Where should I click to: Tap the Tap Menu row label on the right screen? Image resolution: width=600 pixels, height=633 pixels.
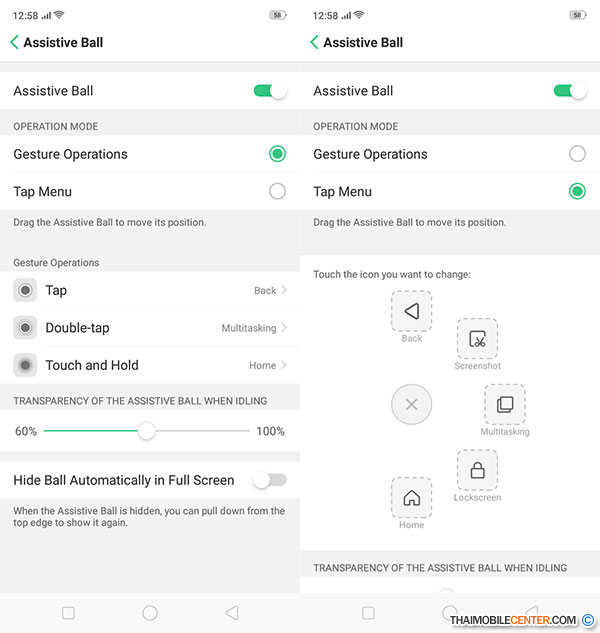[x=342, y=191]
